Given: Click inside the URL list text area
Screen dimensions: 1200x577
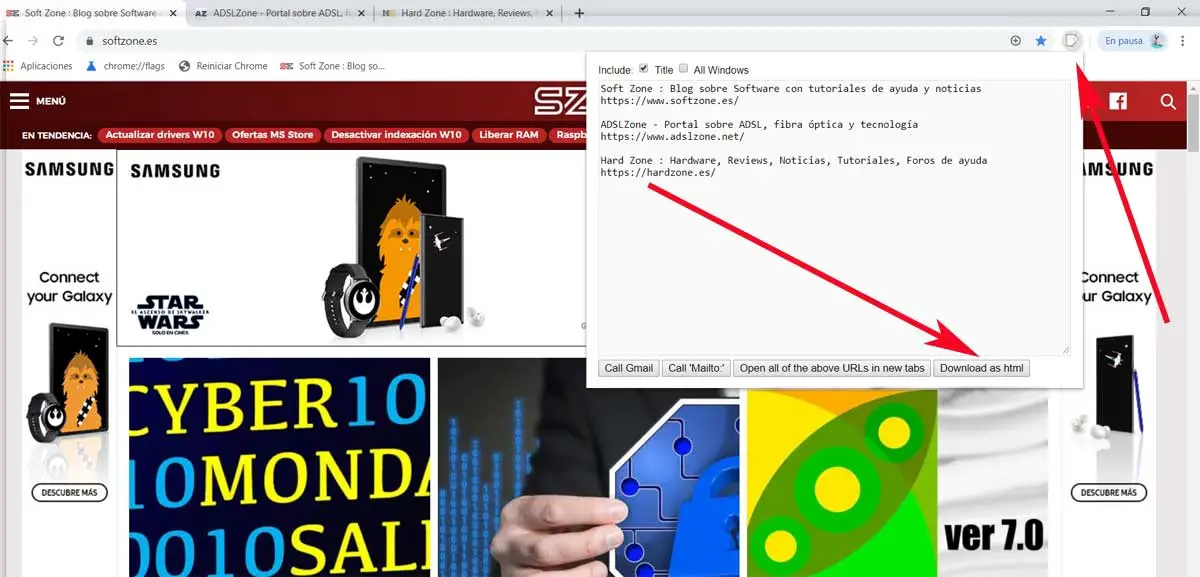Looking at the screenshot, I should 834,218.
